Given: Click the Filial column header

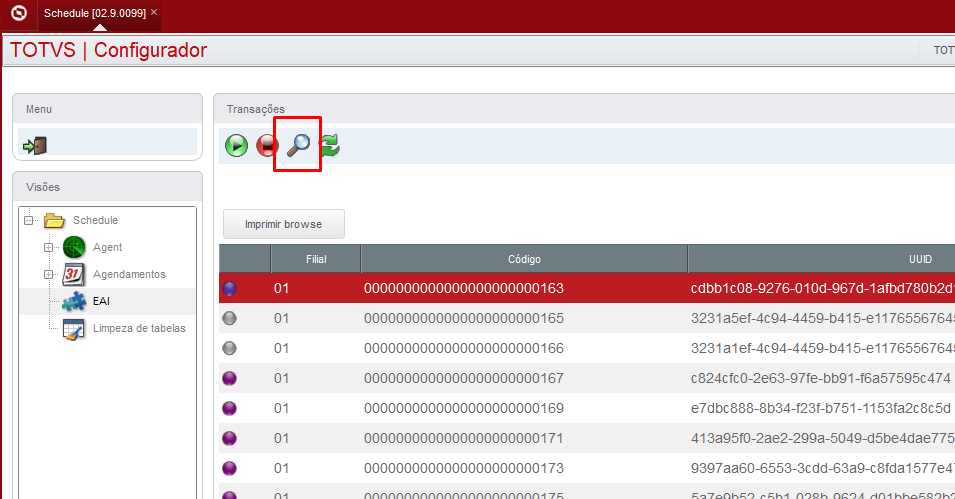Looking at the screenshot, I should 316,259.
